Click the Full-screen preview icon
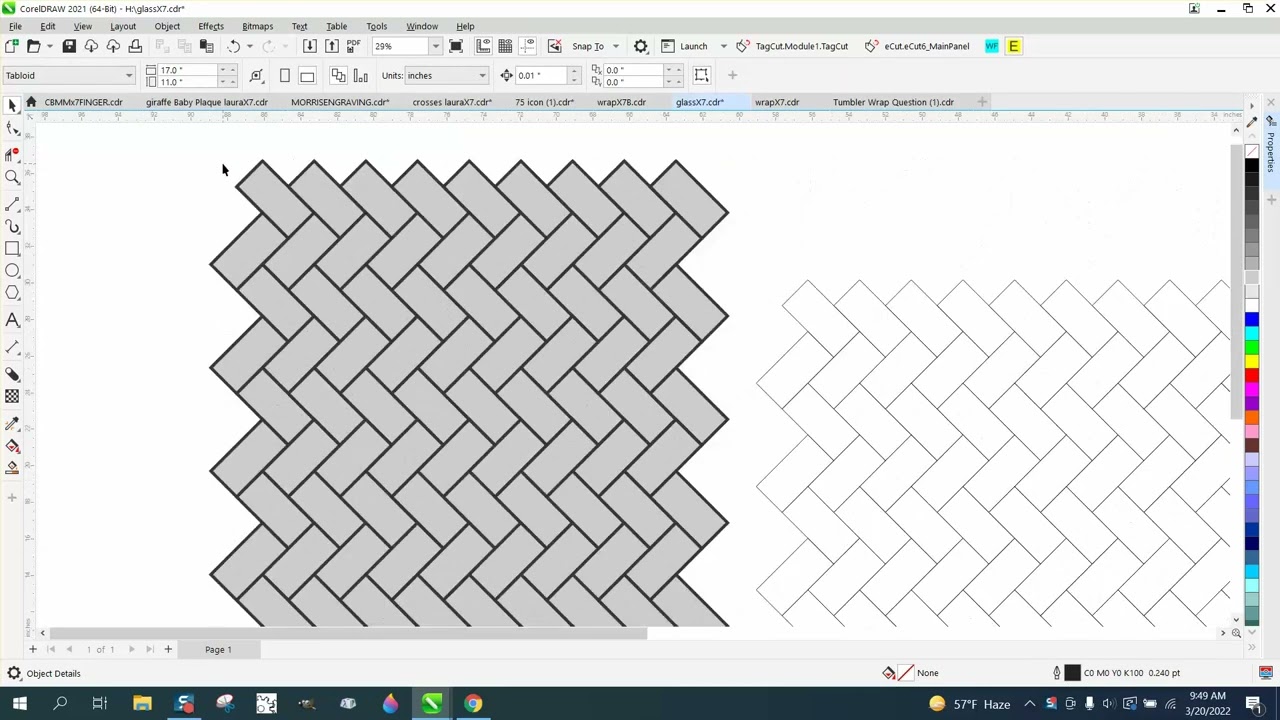 coord(456,46)
